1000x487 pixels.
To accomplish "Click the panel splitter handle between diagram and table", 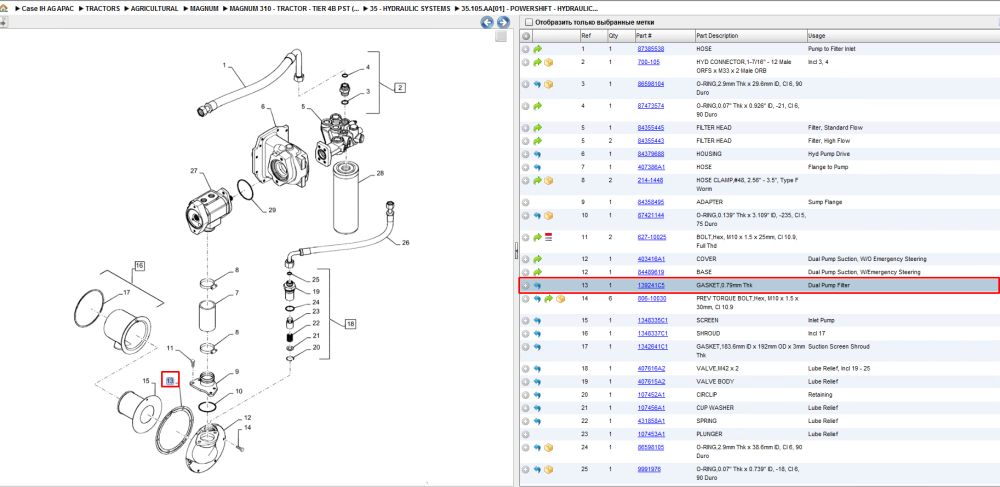I will point(516,252).
